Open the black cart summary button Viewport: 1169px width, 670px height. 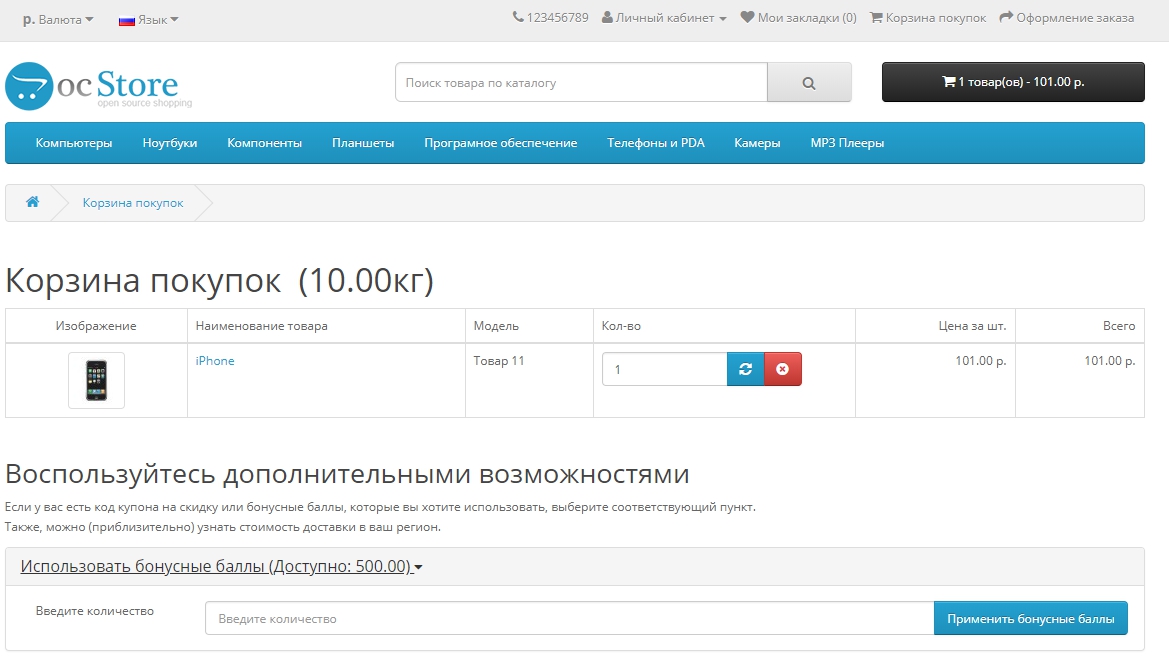(1012, 82)
